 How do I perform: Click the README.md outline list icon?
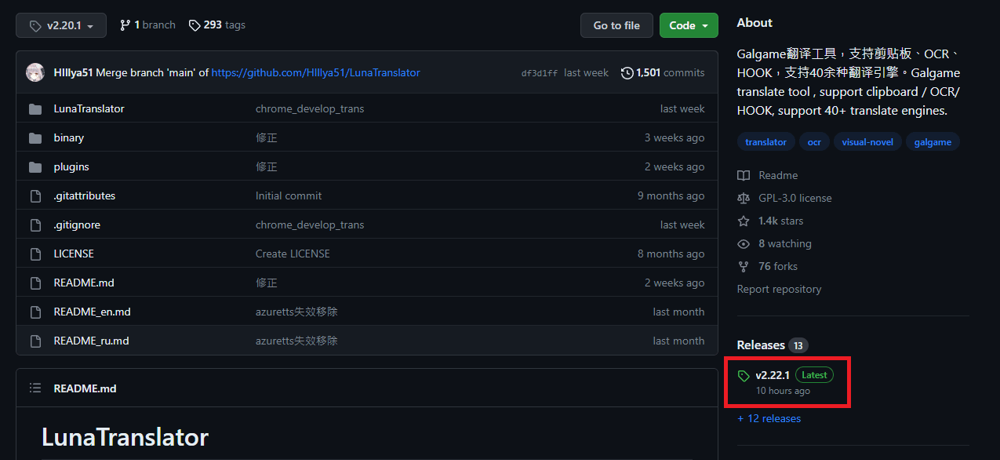(35, 388)
